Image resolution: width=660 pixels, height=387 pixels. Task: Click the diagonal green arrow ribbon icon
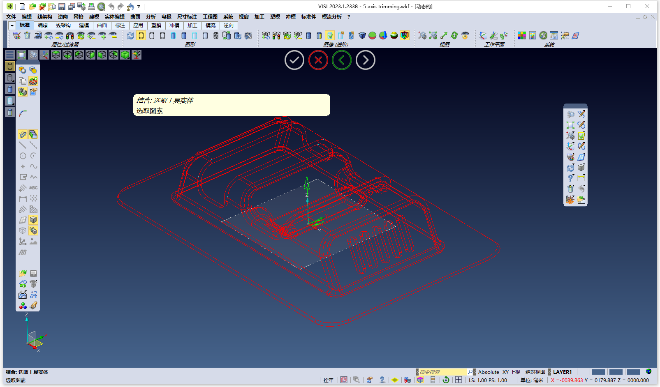point(444,36)
